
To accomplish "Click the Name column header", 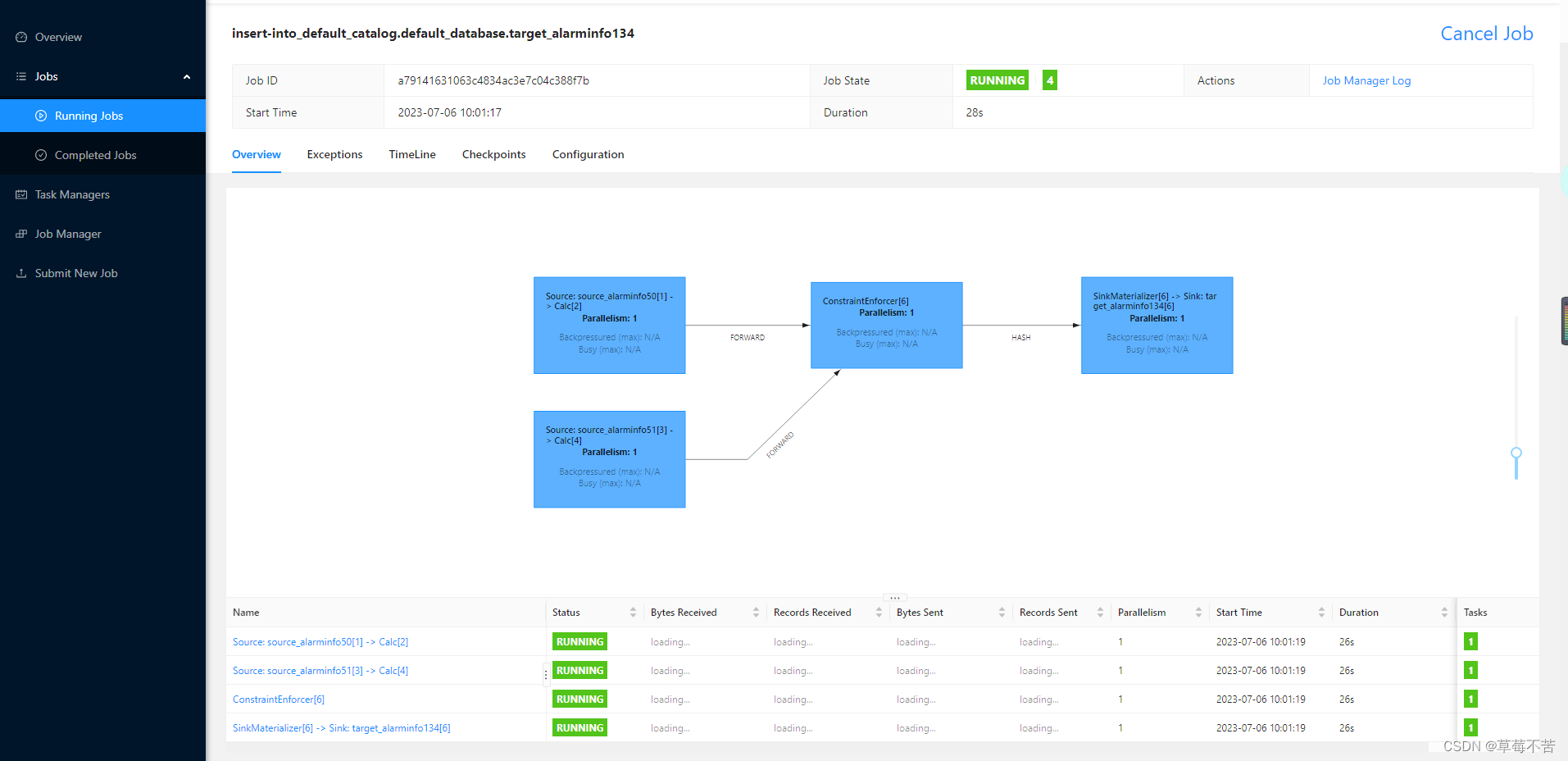I will (x=246, y=613).
